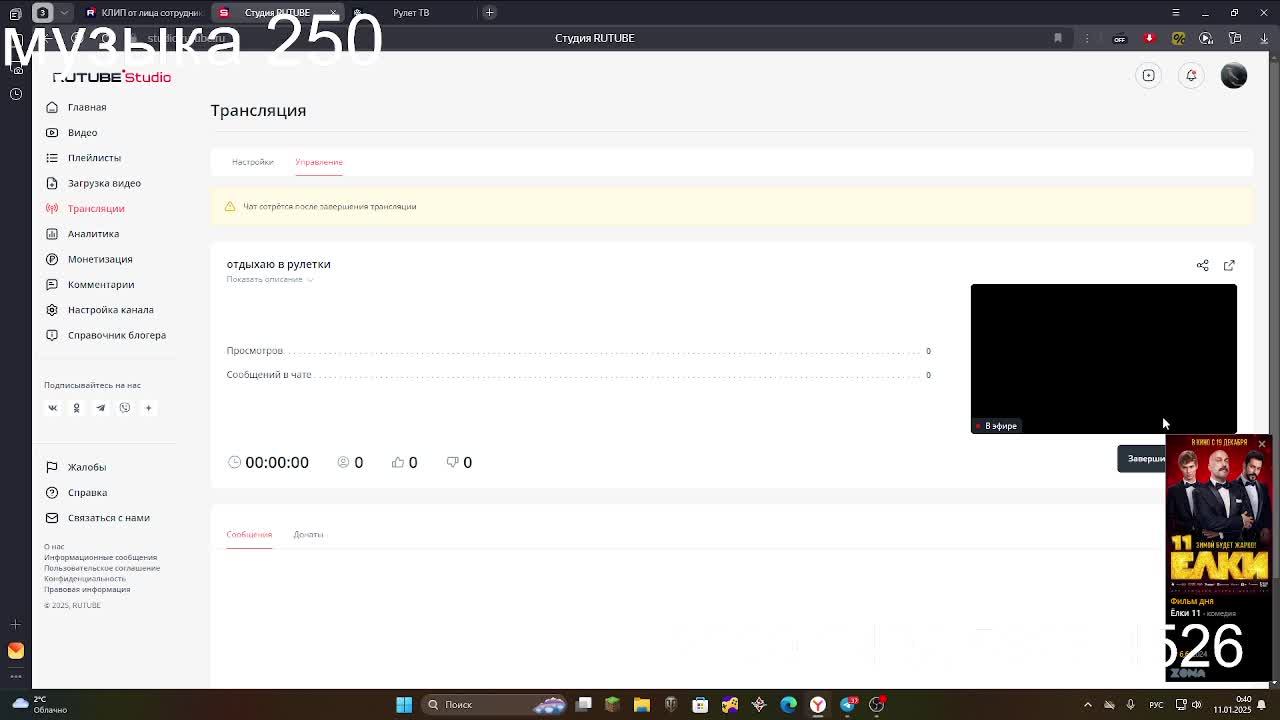Expand Показать описание
The width and height of the screenshot is (1280, 720).
(x=269, y=279)
